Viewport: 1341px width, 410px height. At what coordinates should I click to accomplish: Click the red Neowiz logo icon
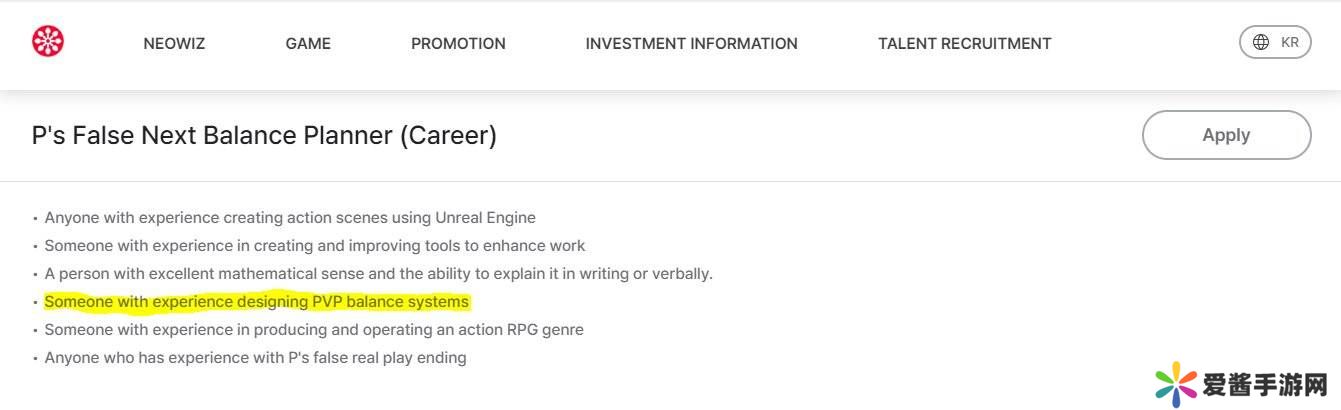point(48,42)
